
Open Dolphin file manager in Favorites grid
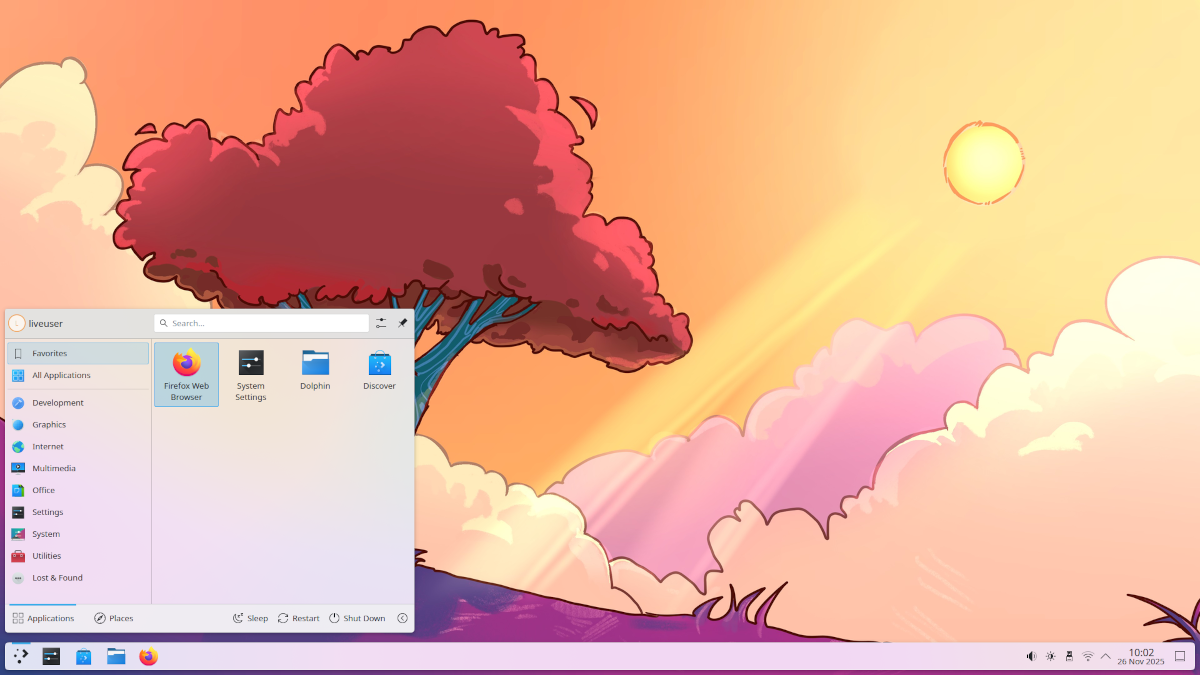(315, 371)
